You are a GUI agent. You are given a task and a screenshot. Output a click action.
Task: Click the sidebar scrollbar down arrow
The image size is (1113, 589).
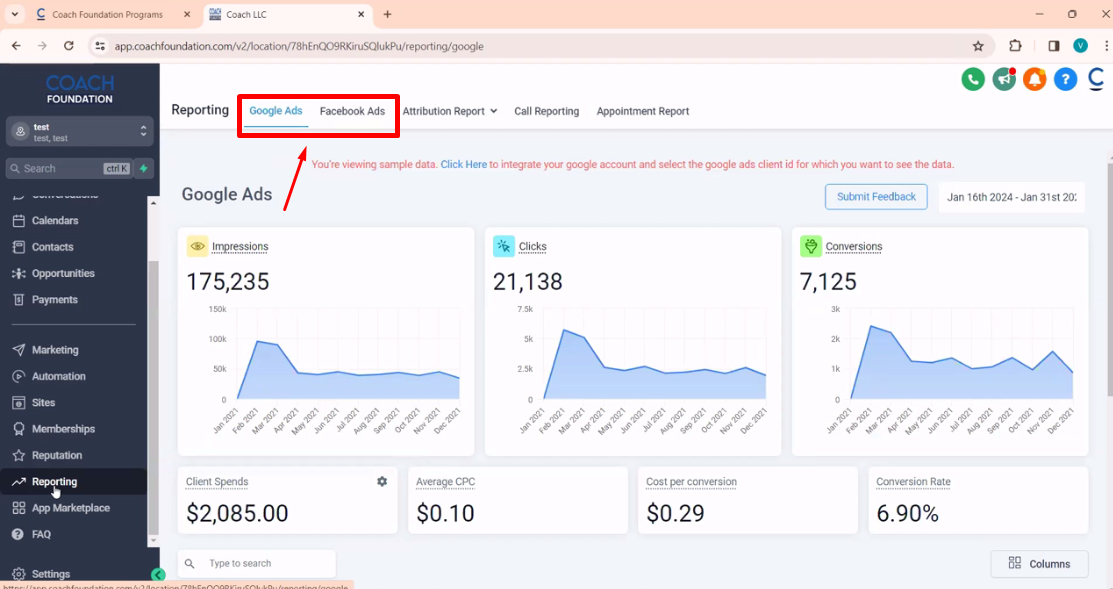click(x=153, y=541)
